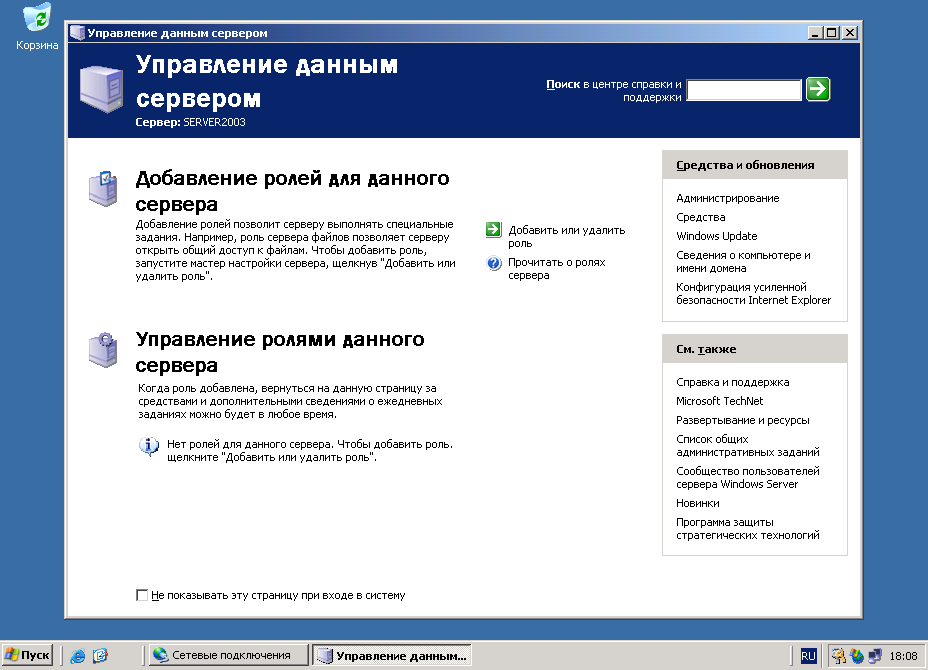The image size is (928, 670).
Task: Open Сведения о компьютере и имени домена
Action: (x=743, y=262)
